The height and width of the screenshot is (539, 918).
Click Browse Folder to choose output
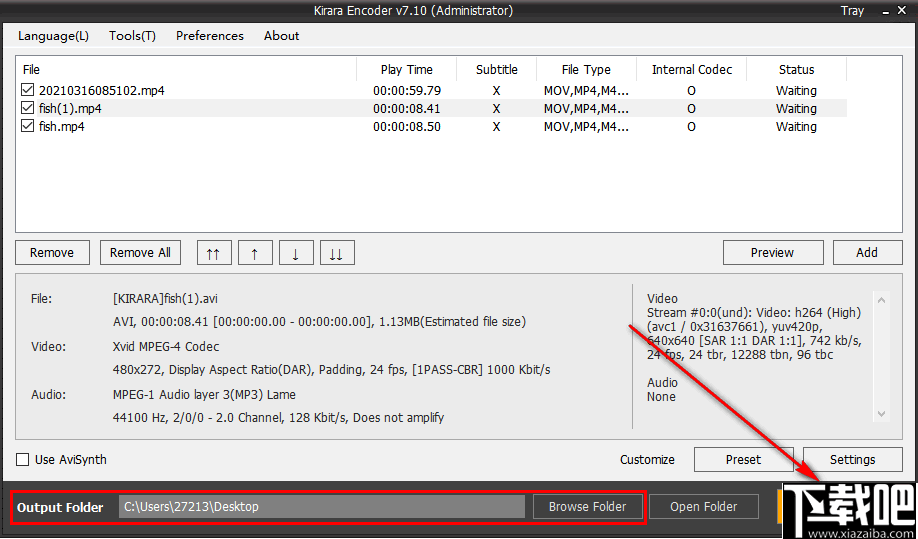(588, 507)
